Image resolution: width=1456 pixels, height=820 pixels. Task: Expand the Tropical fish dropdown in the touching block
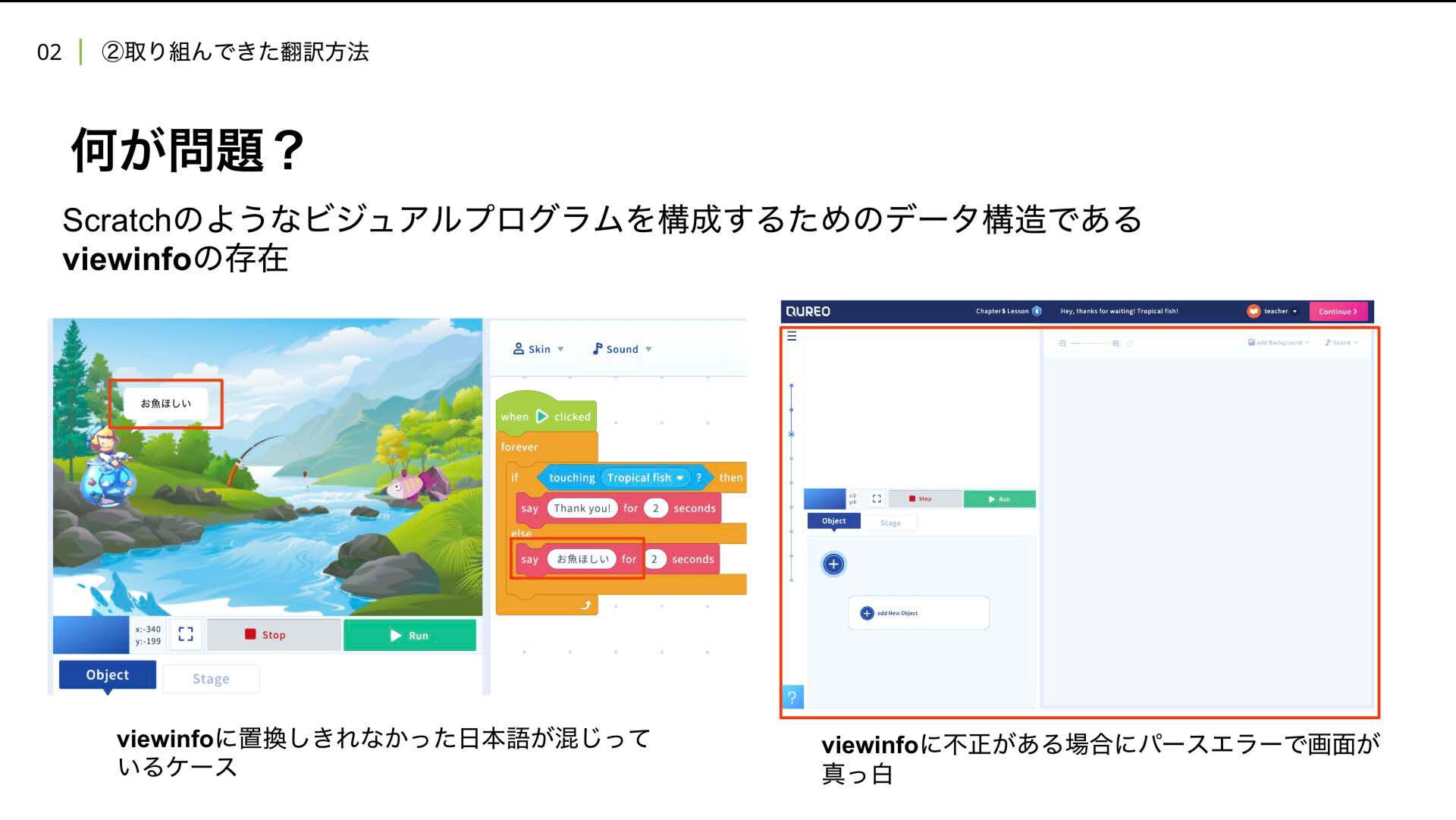(680, 478)
